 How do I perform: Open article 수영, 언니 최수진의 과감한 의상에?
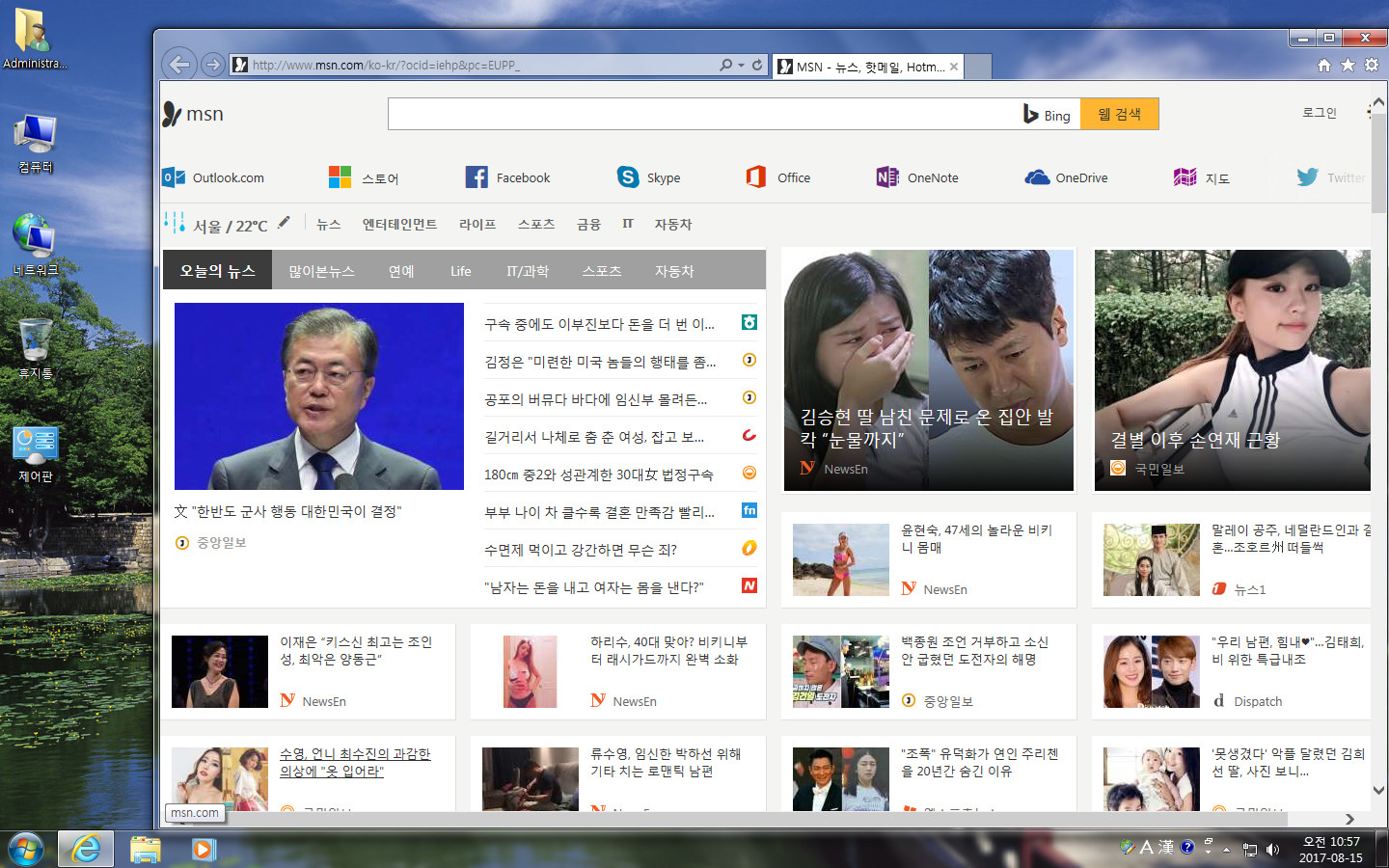355,762
